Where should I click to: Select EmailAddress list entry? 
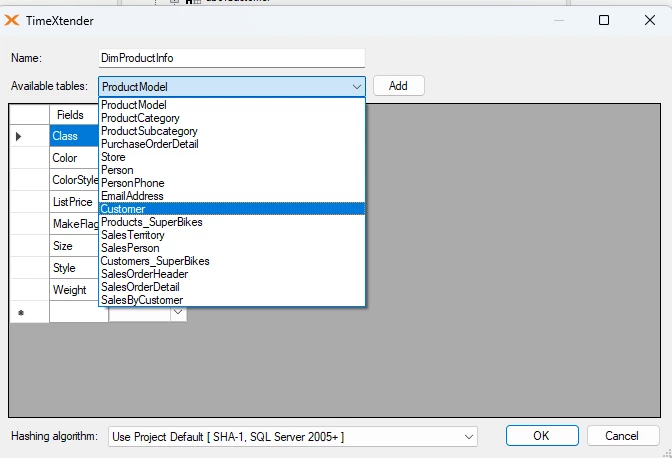[231, 196]
